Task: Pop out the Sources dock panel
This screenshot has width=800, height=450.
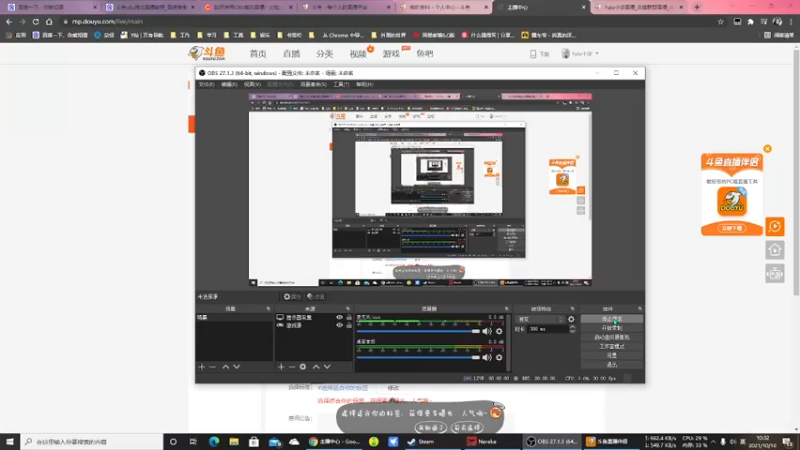Action: tap(348, 309)
